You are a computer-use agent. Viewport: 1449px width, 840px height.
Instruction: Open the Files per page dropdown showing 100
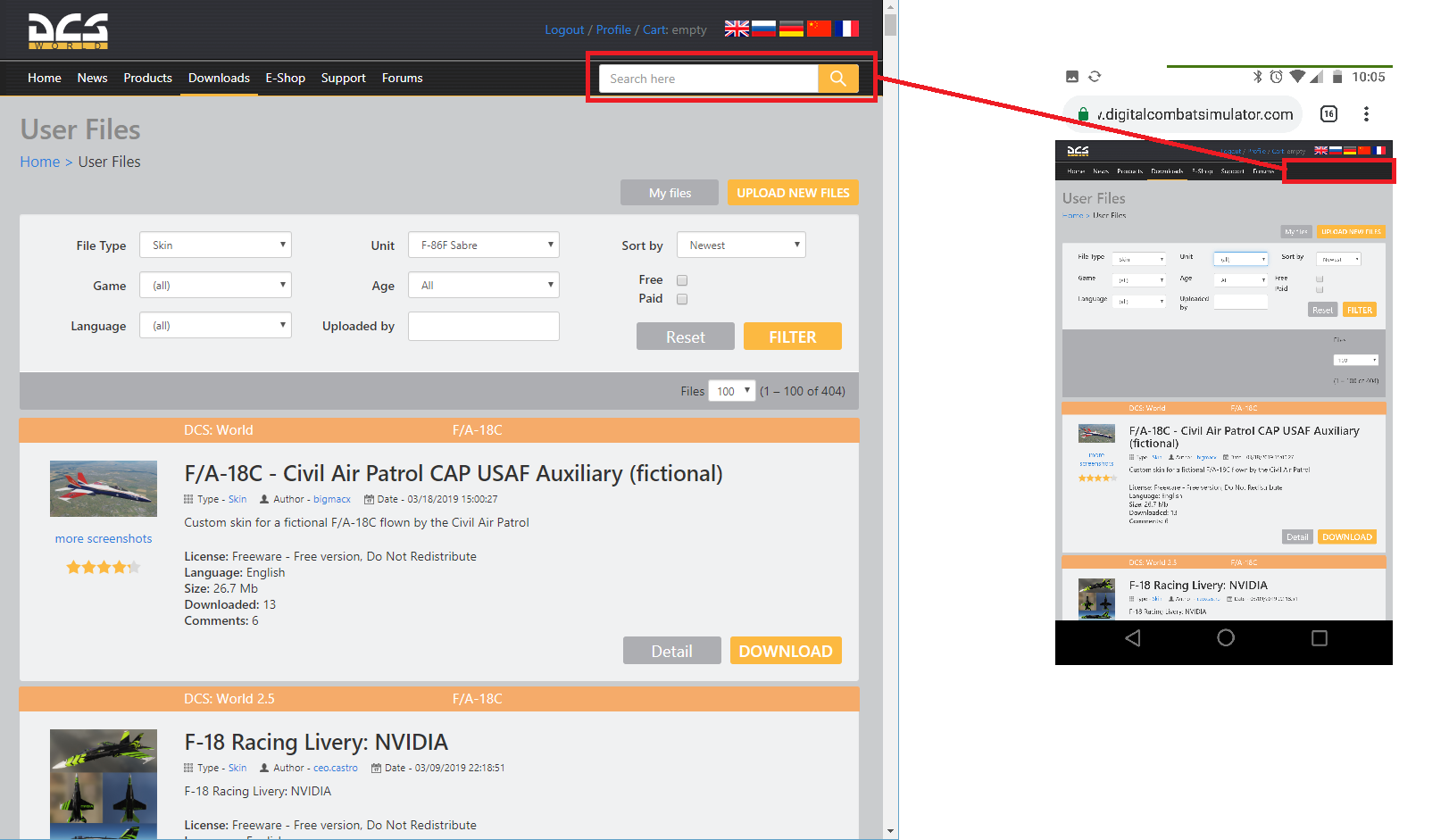point(732,391)
